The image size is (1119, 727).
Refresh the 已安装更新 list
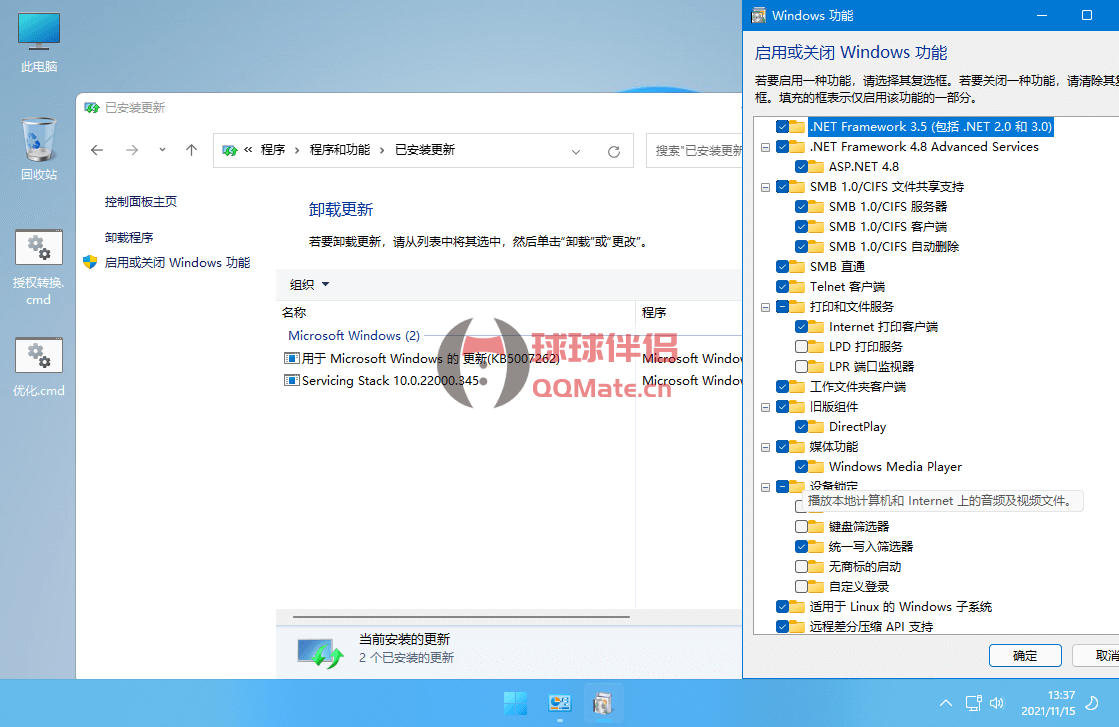pyautogui.click(x=614, y=151)
